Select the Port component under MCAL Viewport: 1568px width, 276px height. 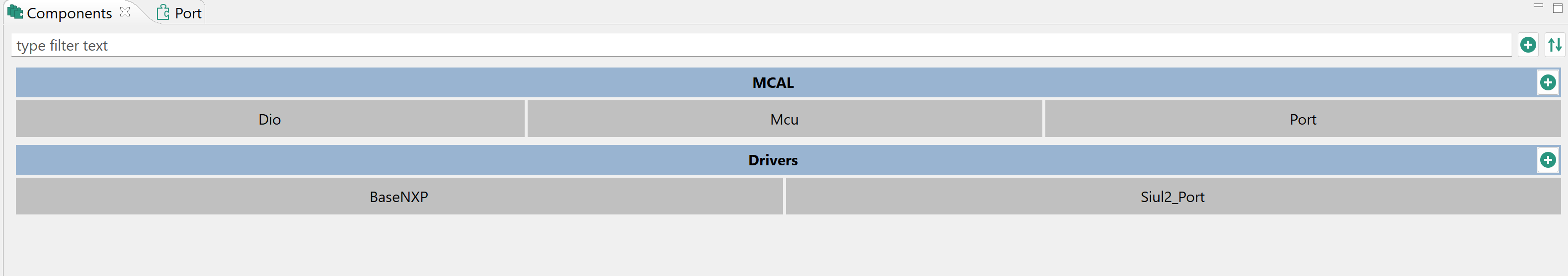pyautogui.click(x=1303, y=119)
